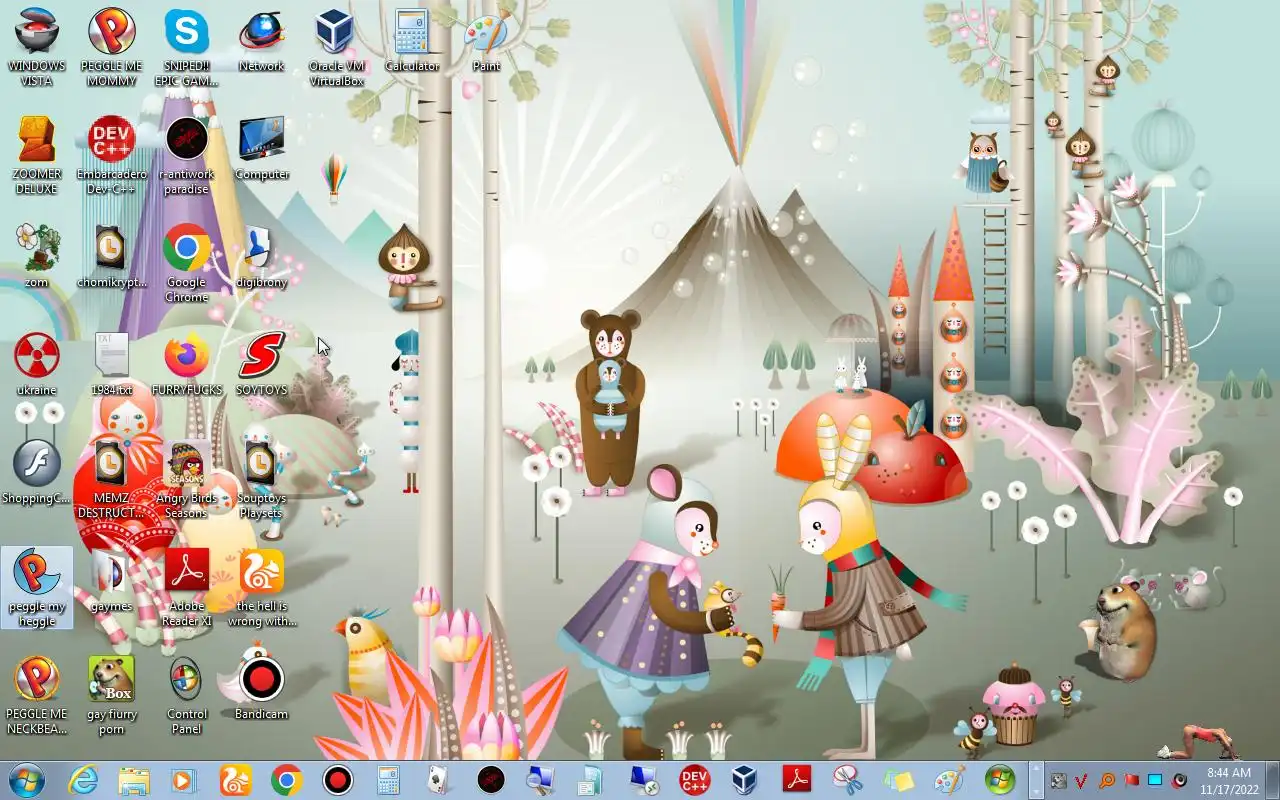
Task: Select Google Chrome shortcut on the desktop
Action: [186, 263]
